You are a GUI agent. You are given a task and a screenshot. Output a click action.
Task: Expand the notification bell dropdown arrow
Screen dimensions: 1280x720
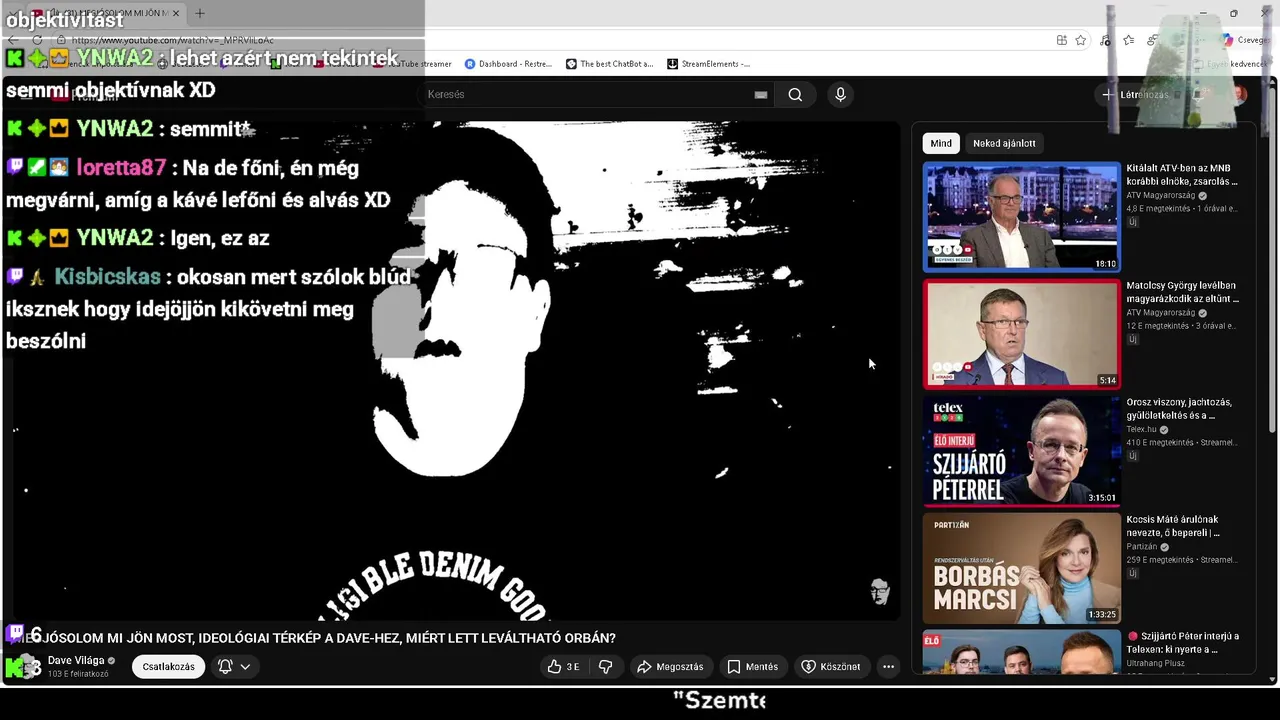(x=245, y=667)
